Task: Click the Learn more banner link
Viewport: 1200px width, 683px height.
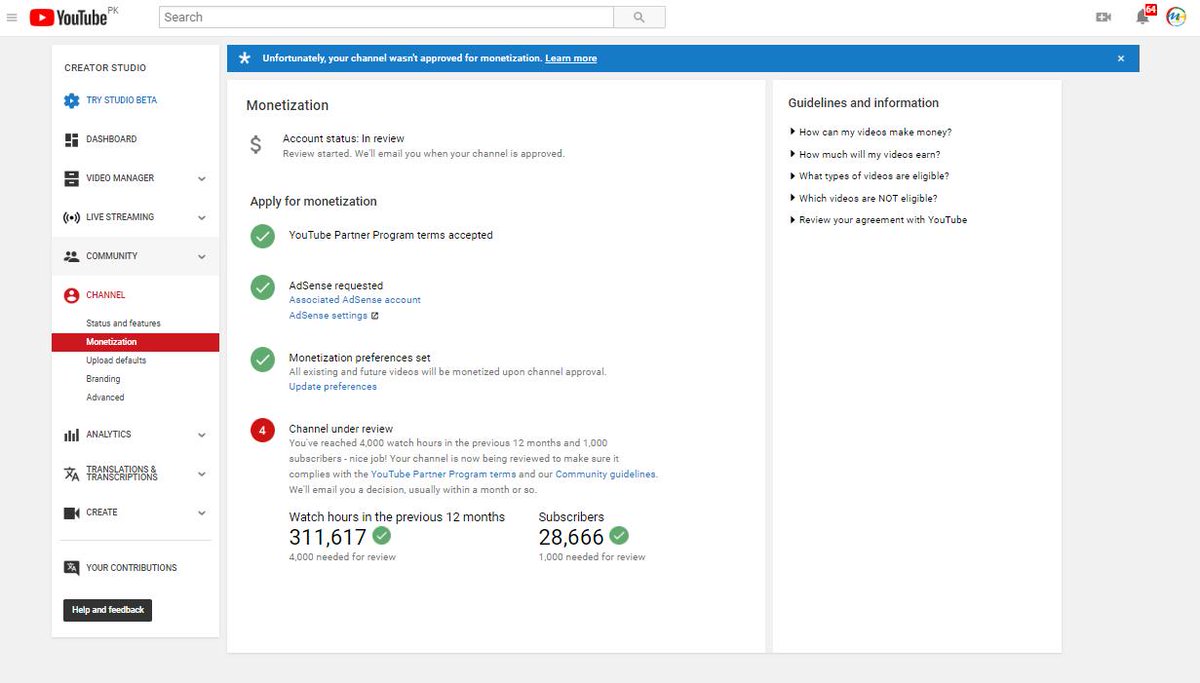Action: (571, 59)
